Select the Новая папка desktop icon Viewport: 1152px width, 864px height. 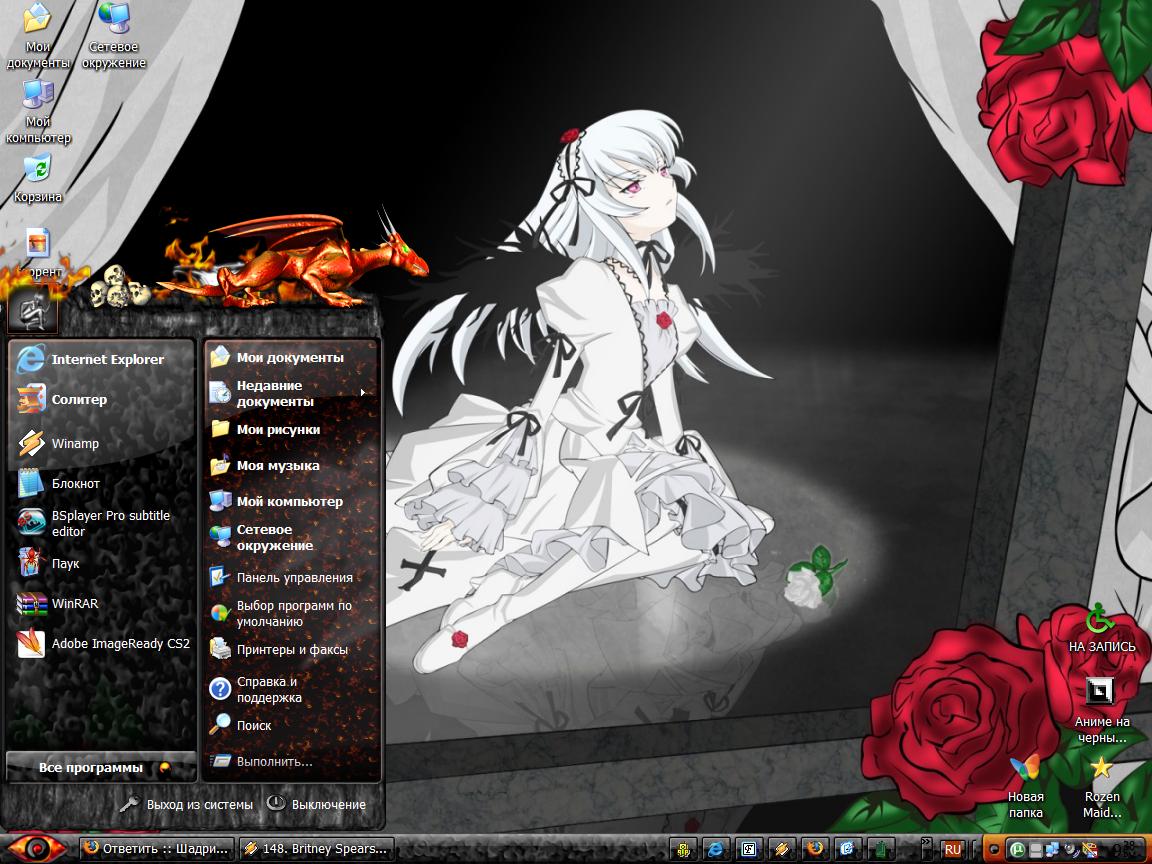1026,786
